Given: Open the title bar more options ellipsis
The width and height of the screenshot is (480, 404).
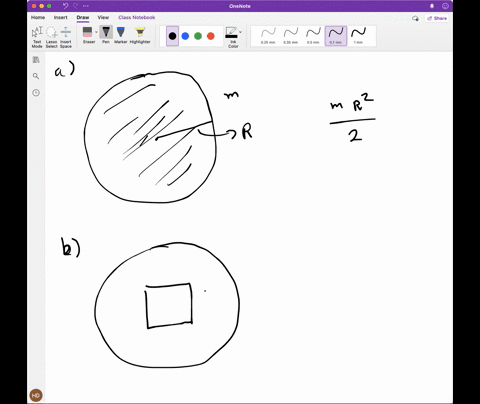Looking at the screenshot, I should tap(86, 6).
